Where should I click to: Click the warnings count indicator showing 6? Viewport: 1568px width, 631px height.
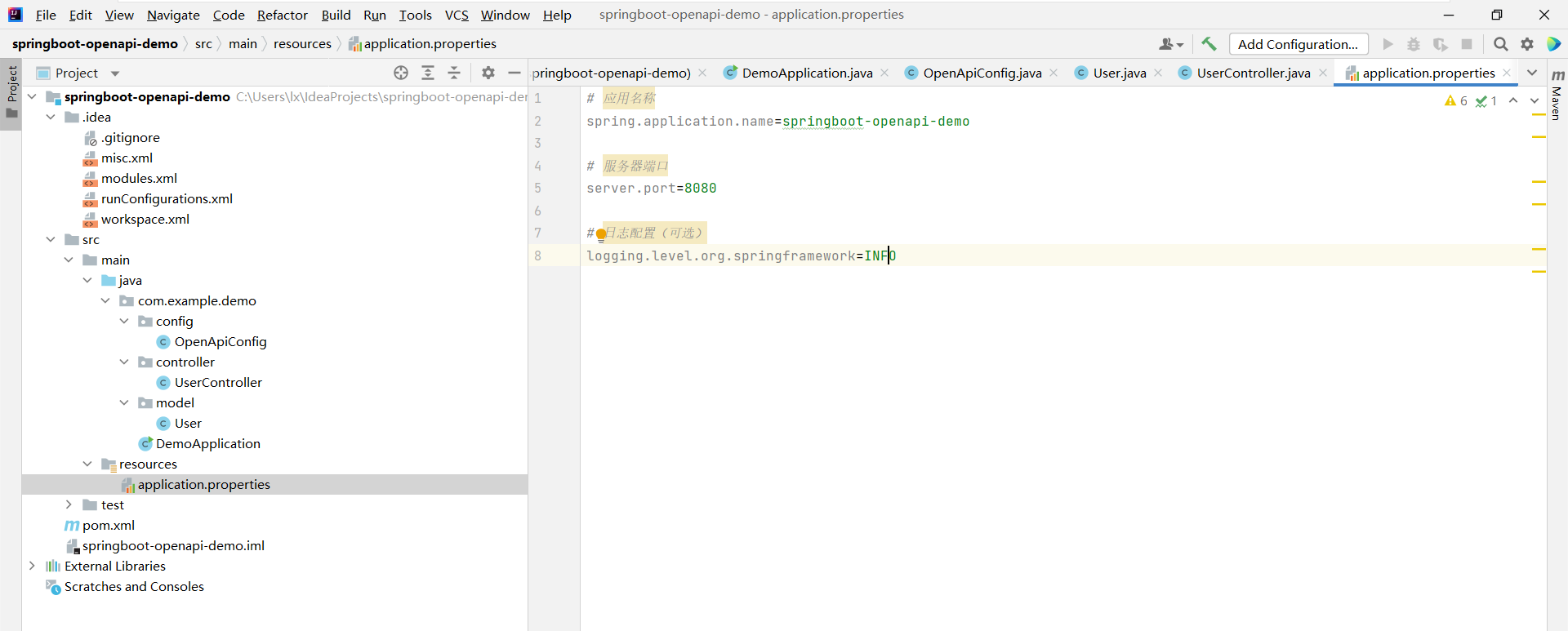(x=1456, y=100)
